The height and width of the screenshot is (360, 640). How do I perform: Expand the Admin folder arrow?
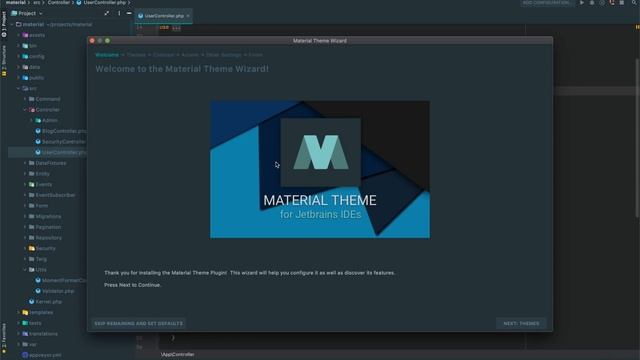31,120
